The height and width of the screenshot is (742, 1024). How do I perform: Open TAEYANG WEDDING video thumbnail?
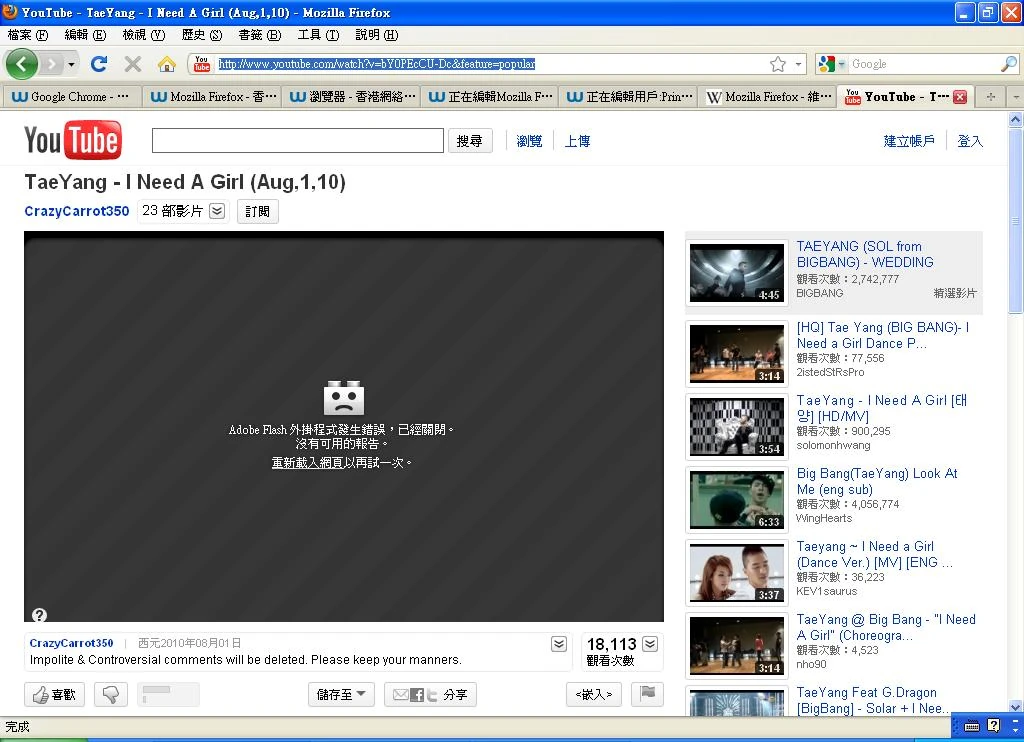(737, 272)
